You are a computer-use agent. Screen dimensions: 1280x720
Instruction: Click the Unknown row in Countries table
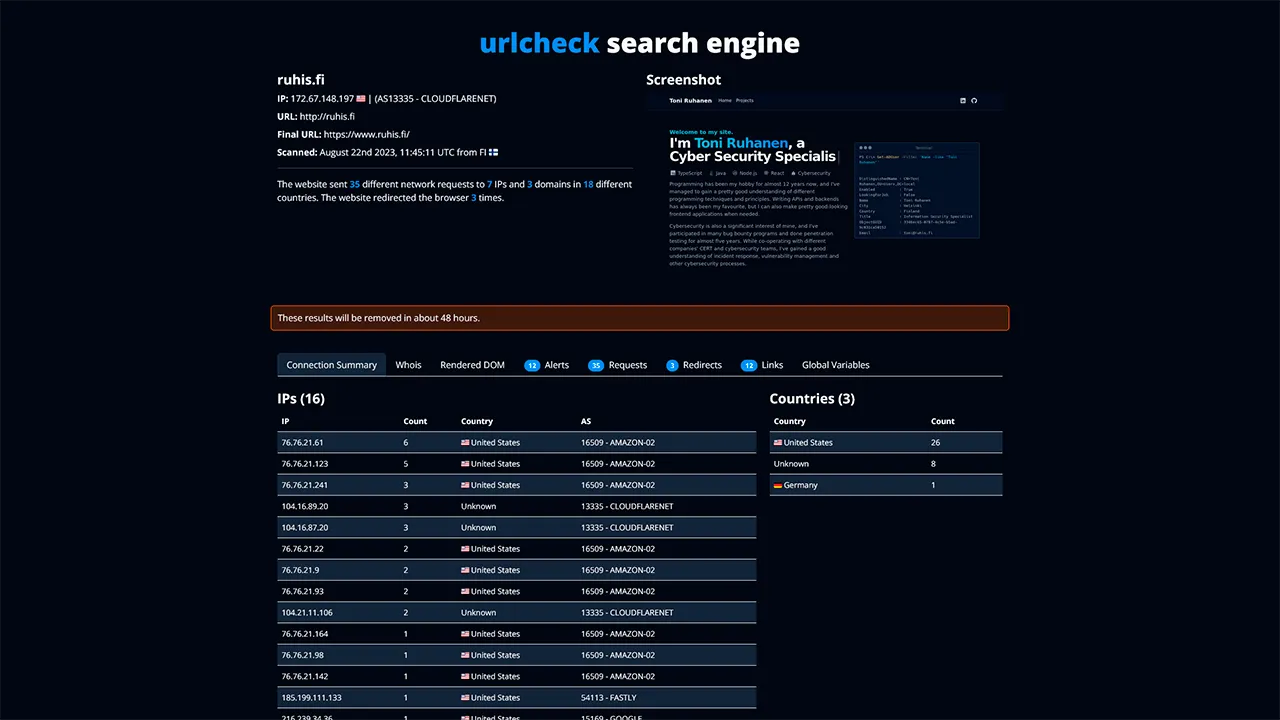point(885,464)
